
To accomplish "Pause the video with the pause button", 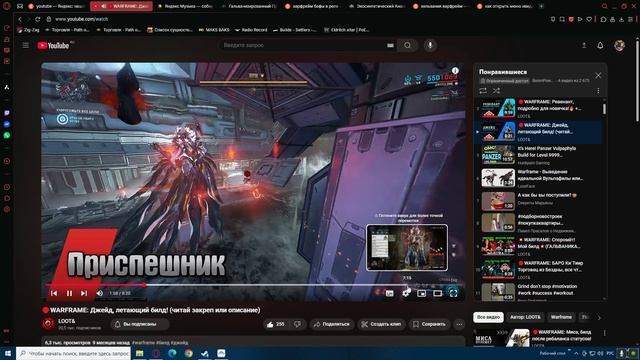I will point(69,293).
